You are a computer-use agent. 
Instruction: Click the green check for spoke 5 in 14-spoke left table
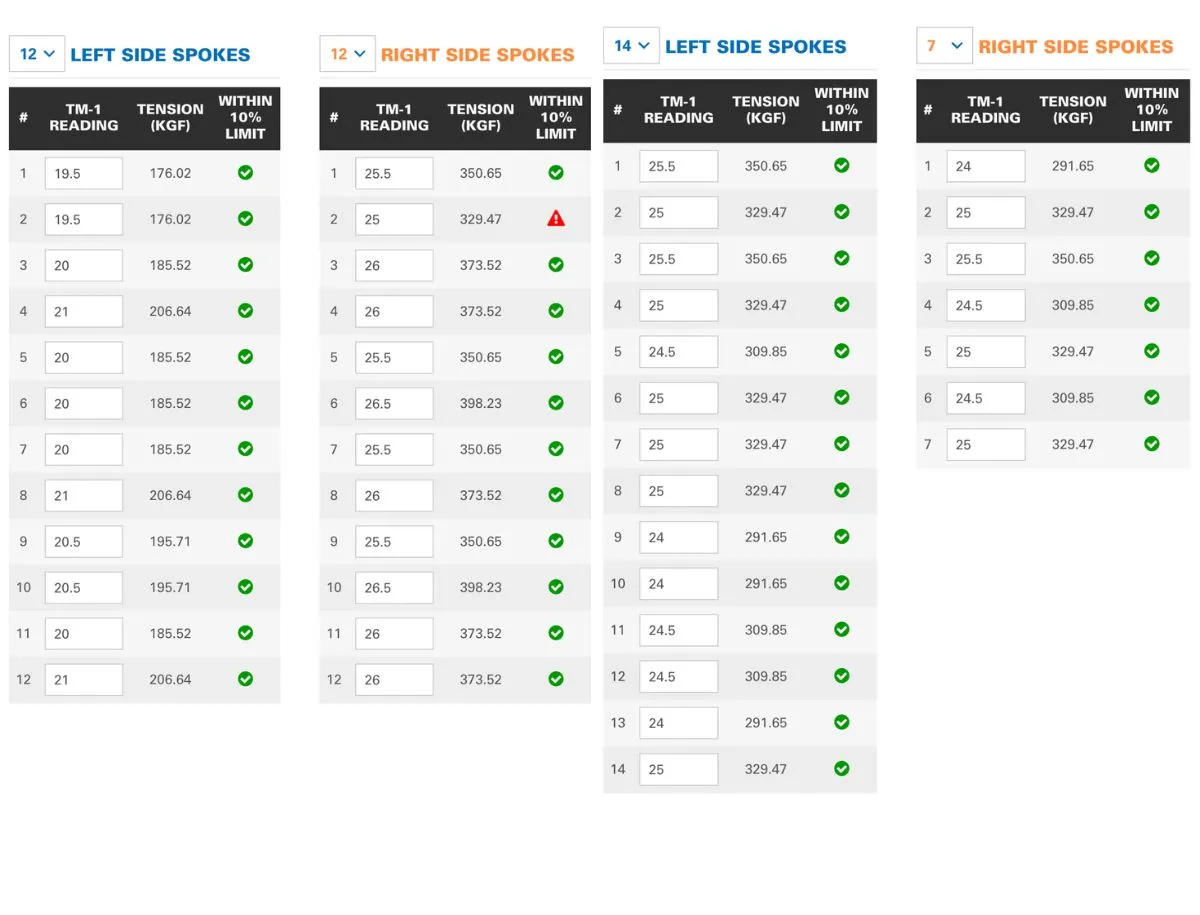(841, 351)
